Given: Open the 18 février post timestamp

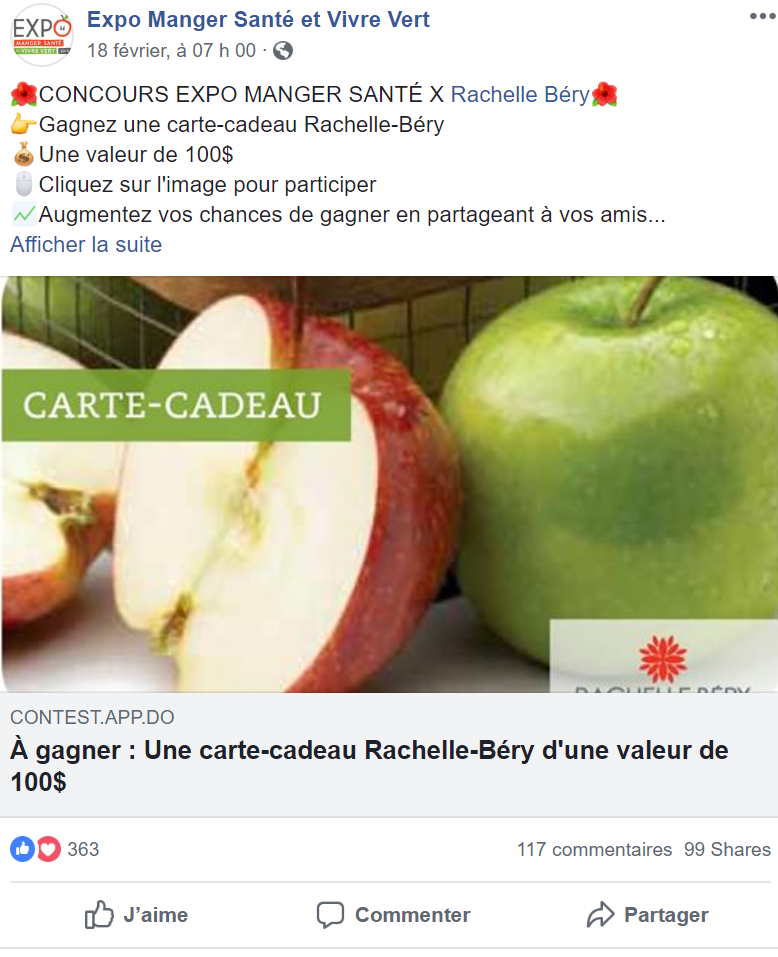Looking at the screenshot, I should pos(171,51).
